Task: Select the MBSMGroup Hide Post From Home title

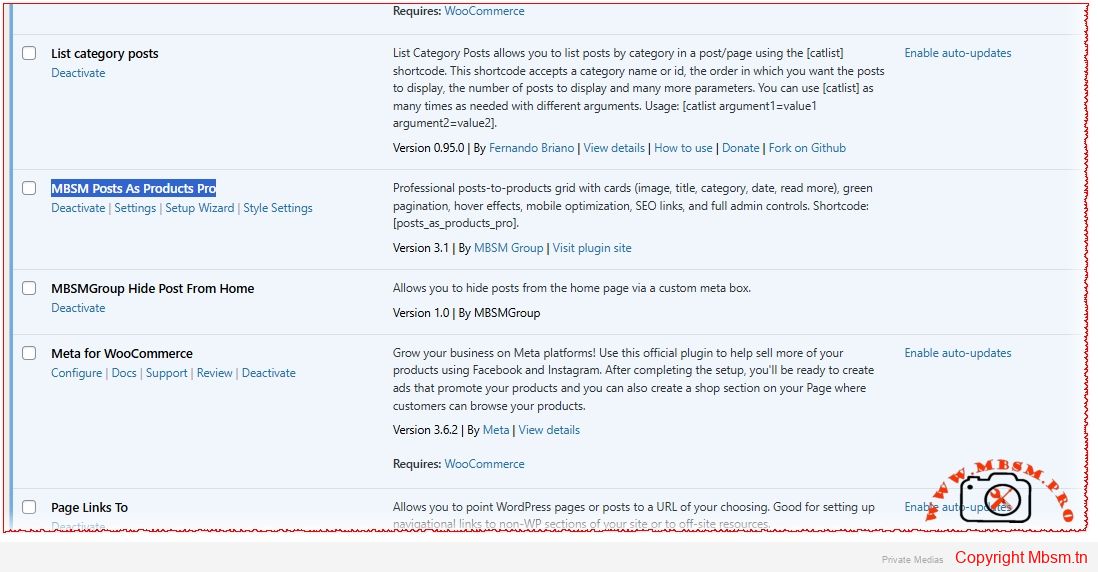Action: pos(153,288)
